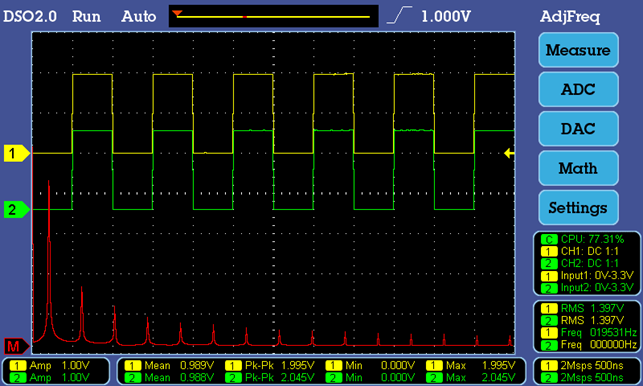This screenshot has width=643, height=386.
Task: Select the green channel 2 ground marker
Action: (x=16, y=210)
